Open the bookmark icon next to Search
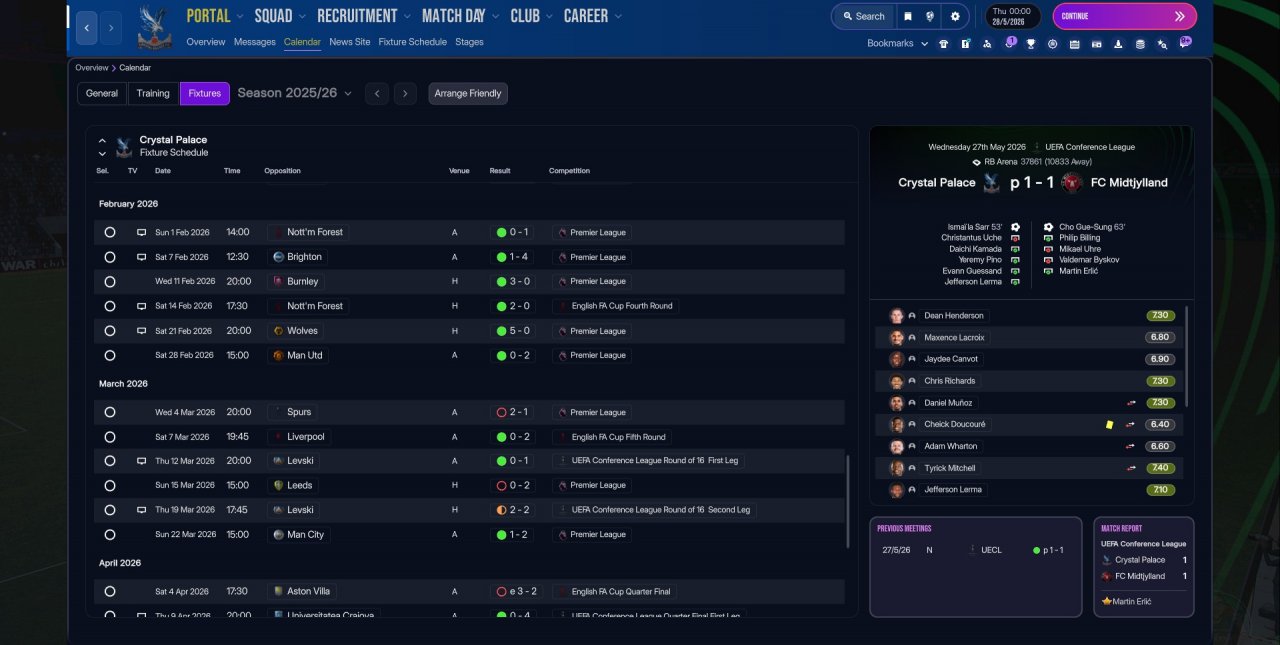 pos(907,16)
